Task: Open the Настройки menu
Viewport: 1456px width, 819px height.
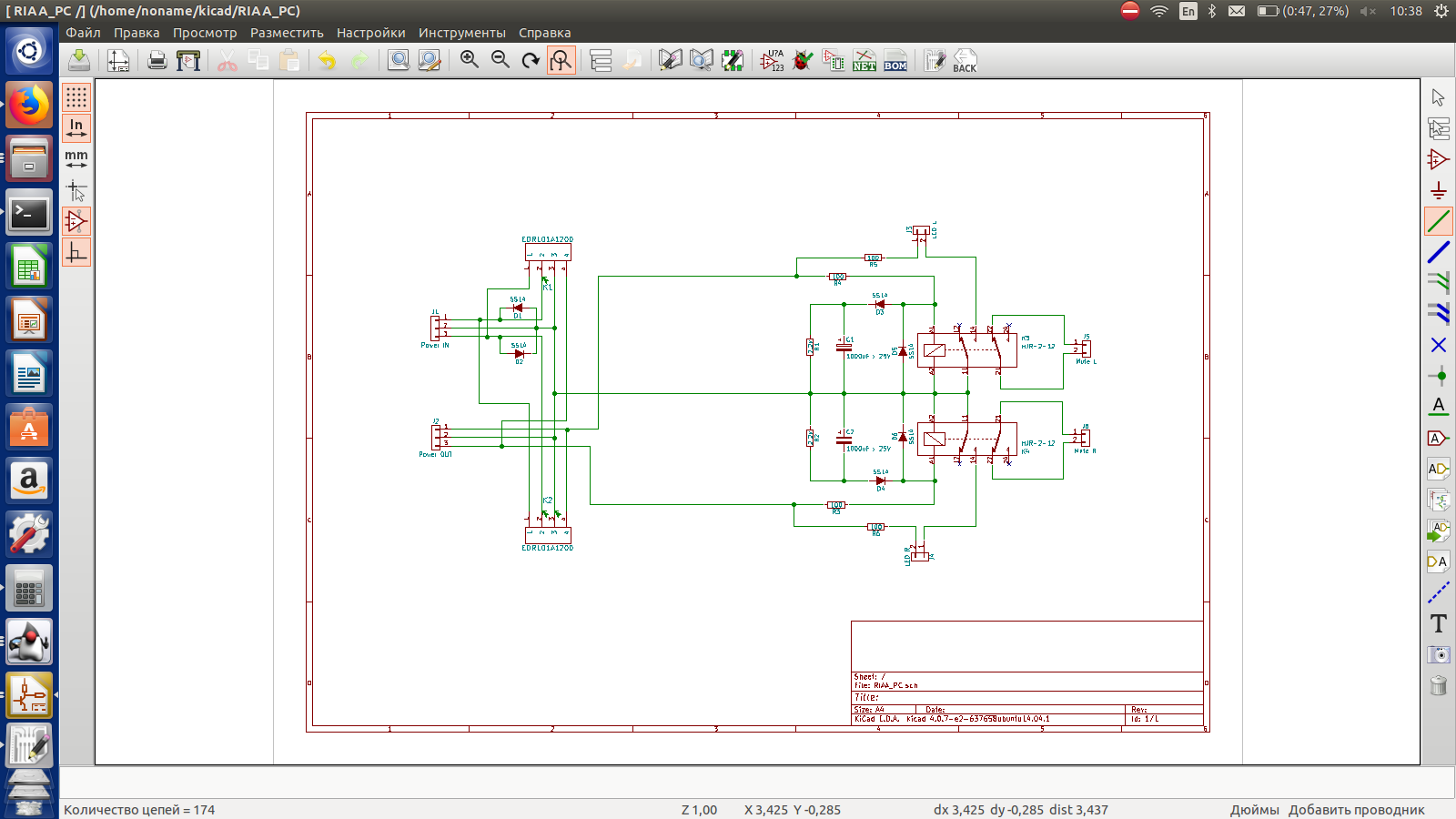Action: (370, 33)
